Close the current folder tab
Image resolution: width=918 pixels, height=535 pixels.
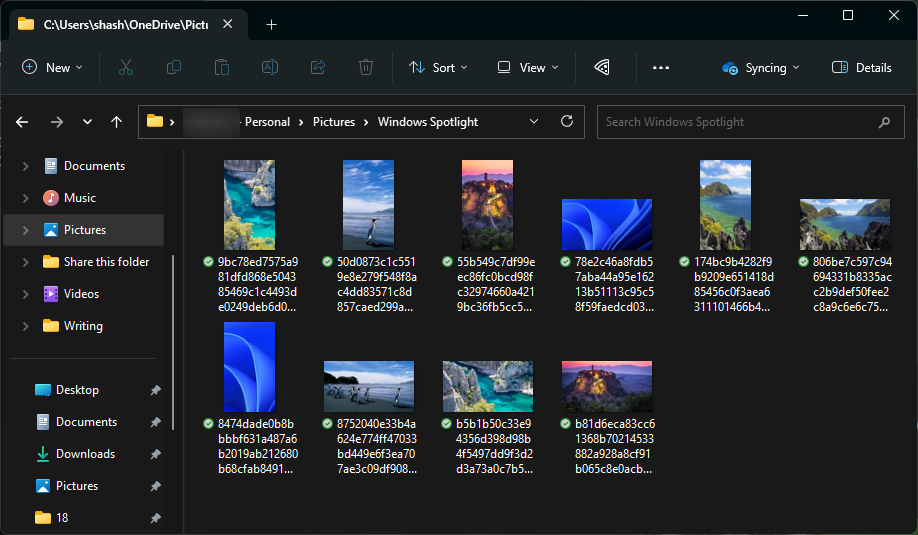pyautogui.click(x=228, y=24)
